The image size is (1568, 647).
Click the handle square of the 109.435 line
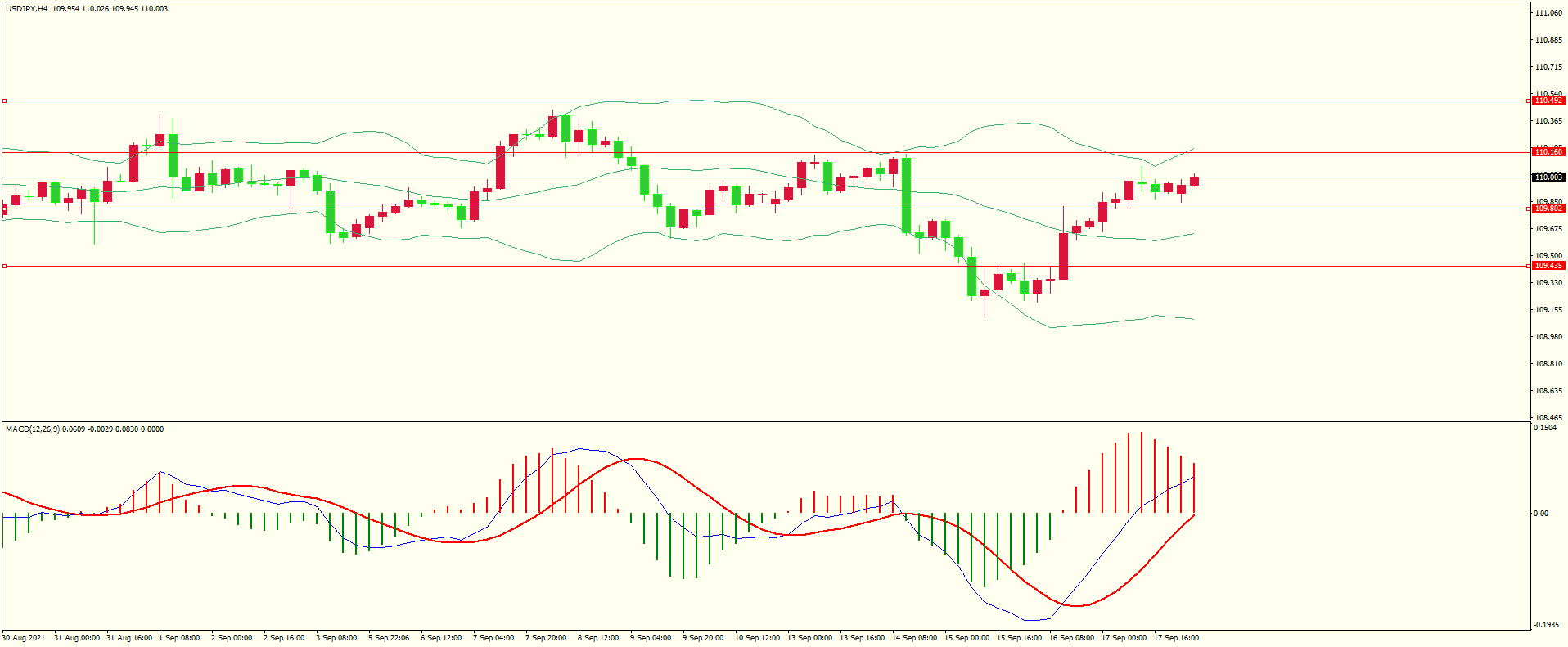point(4,266)
